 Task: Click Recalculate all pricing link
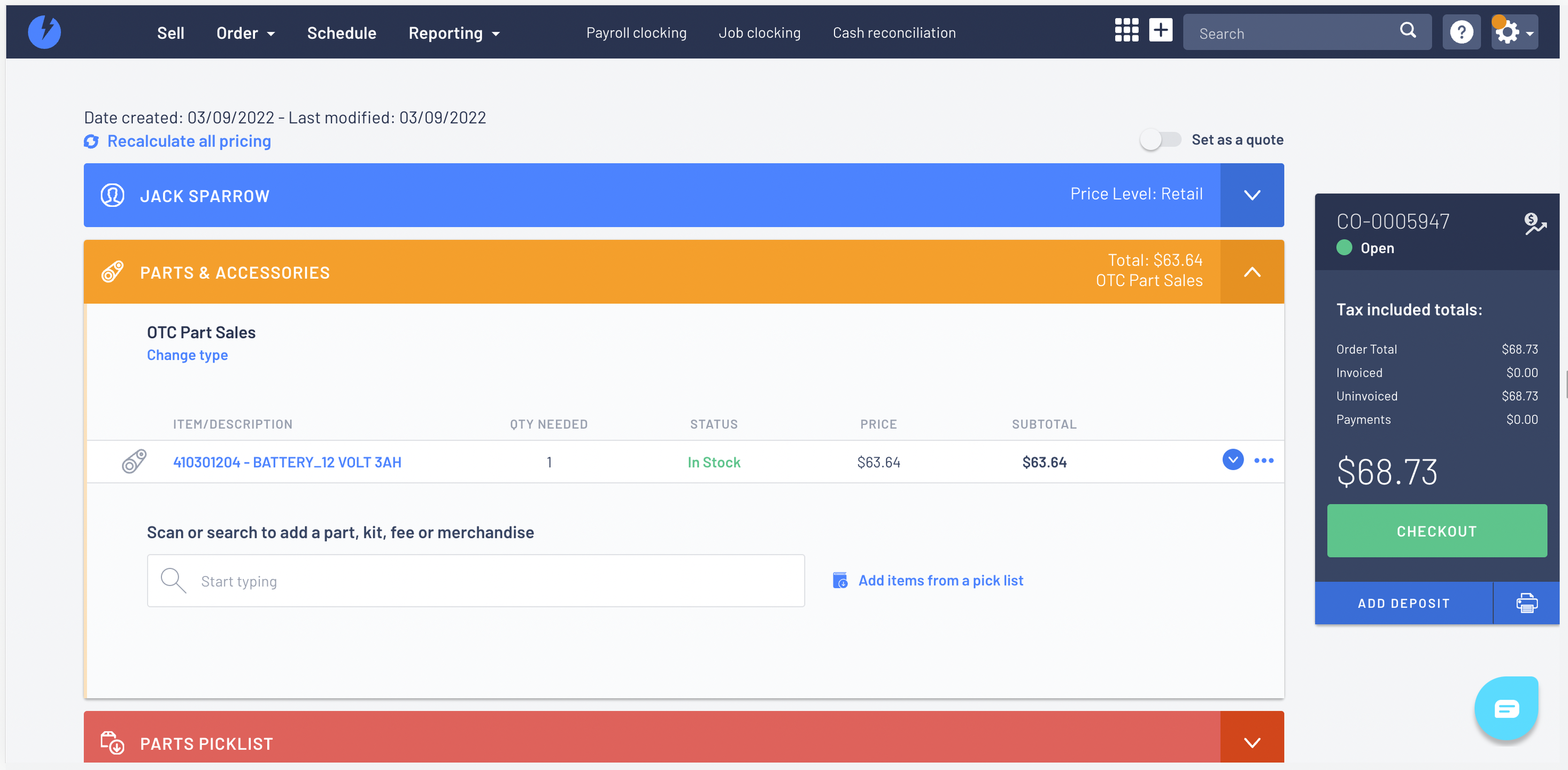tap(189, 141)
